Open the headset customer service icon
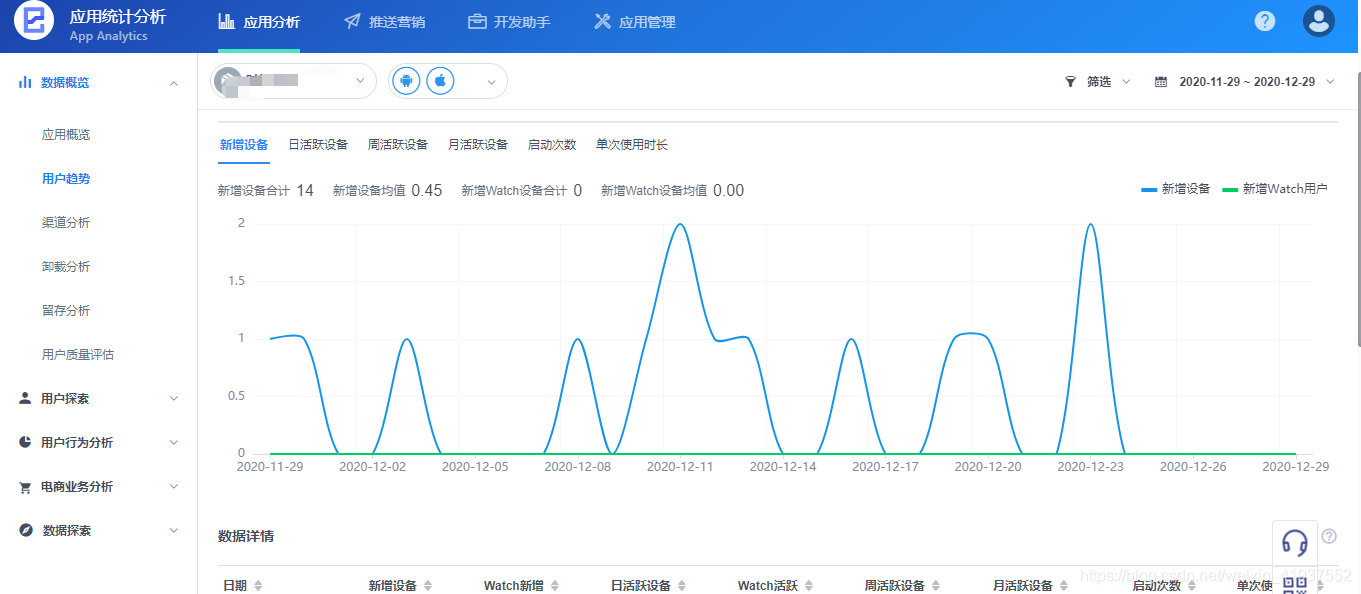The image size is (1361, 594). pos(1295,542)
